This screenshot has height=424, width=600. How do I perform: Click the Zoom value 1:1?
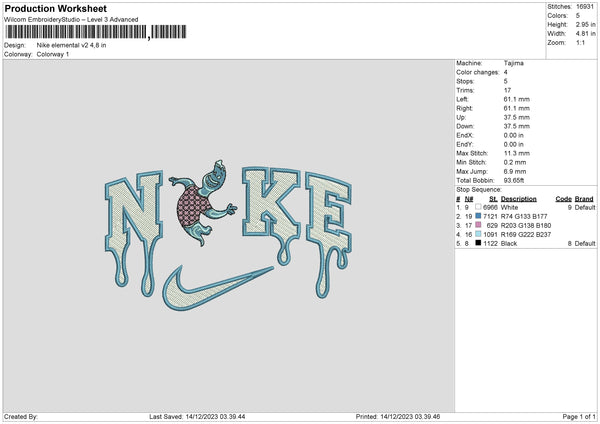click(580, 43)
